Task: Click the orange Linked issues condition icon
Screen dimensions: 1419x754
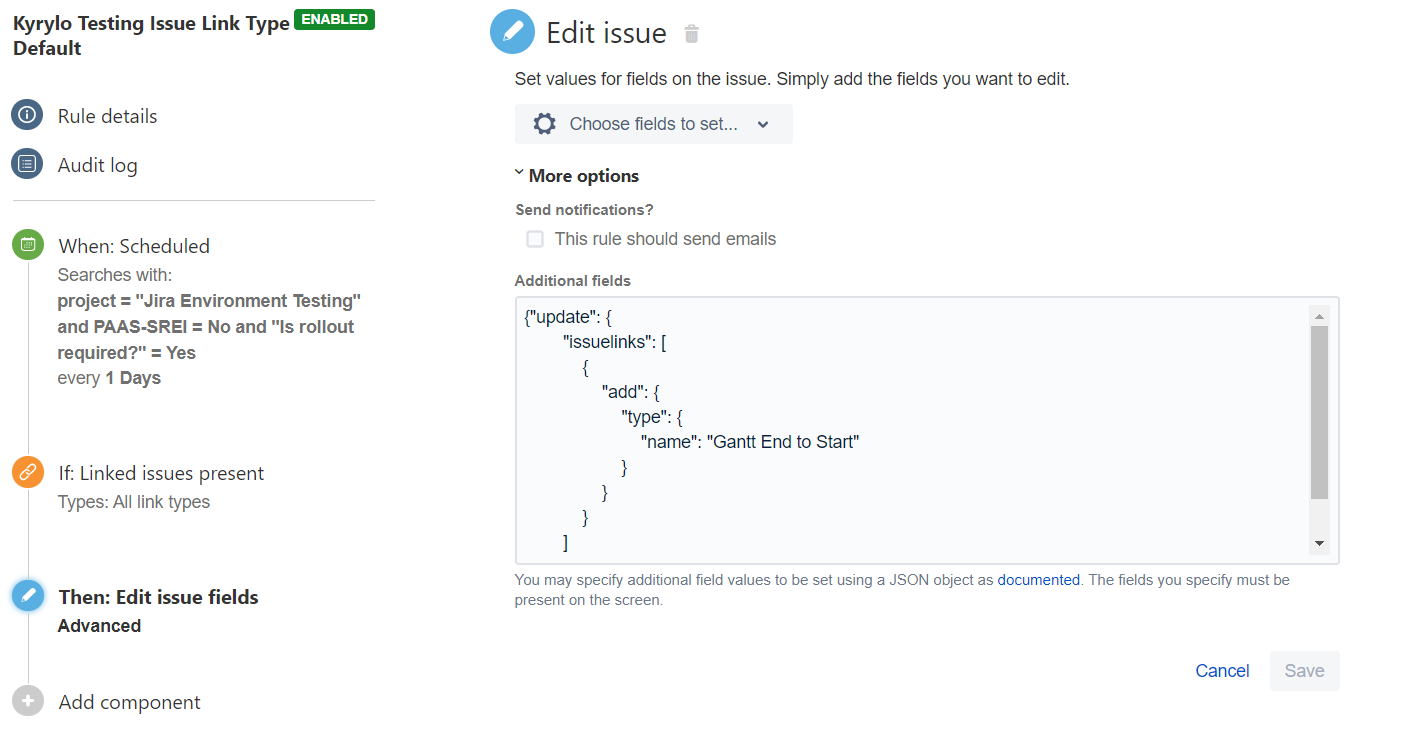Action: (28, 472)
